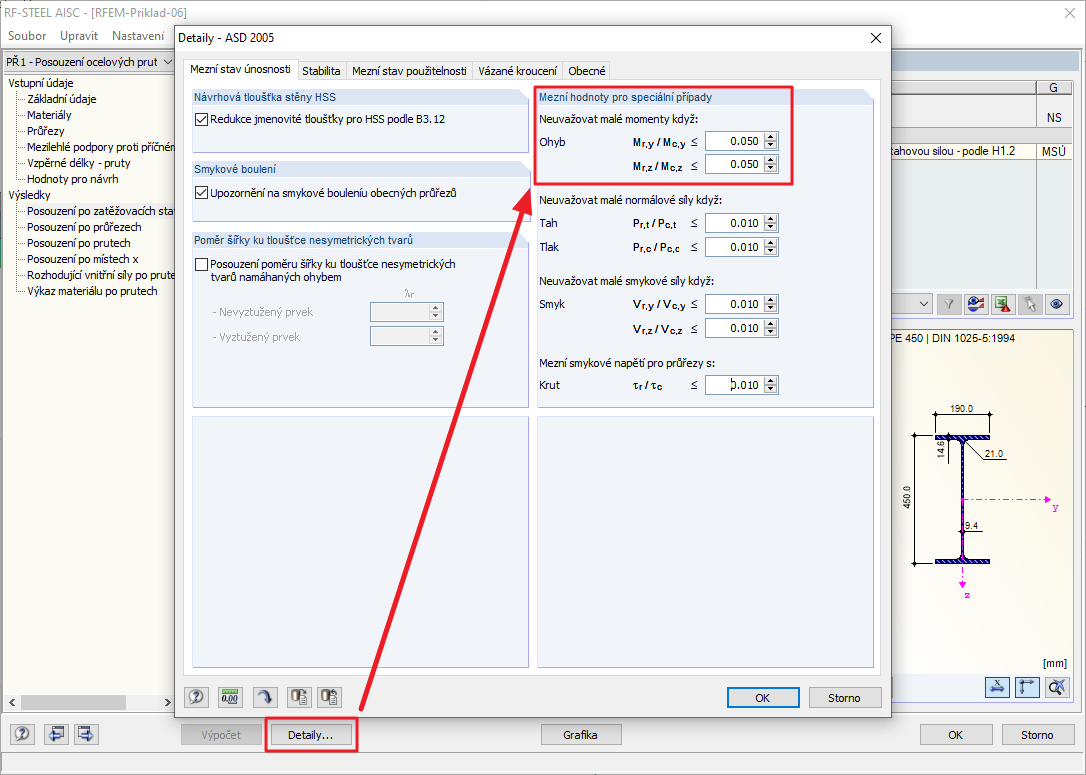Select Výkaz materiálu po prutech item
Viewport: 1086px width, 775px height.
[x=92, y=291]
